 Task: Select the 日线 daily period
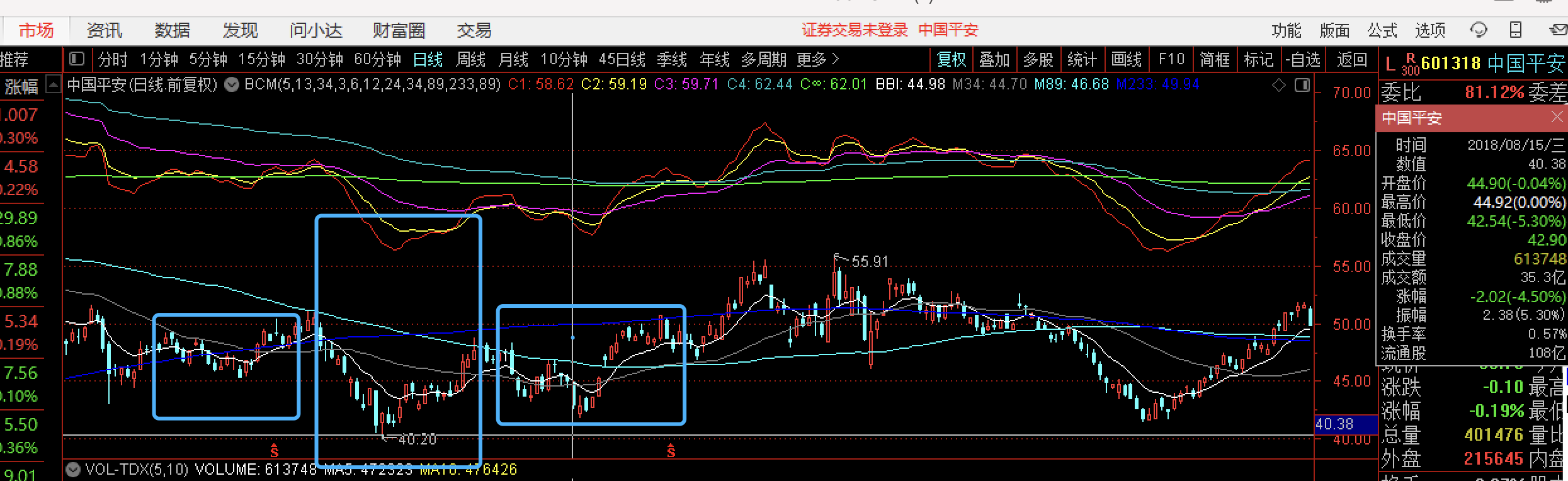click(428, 59)
